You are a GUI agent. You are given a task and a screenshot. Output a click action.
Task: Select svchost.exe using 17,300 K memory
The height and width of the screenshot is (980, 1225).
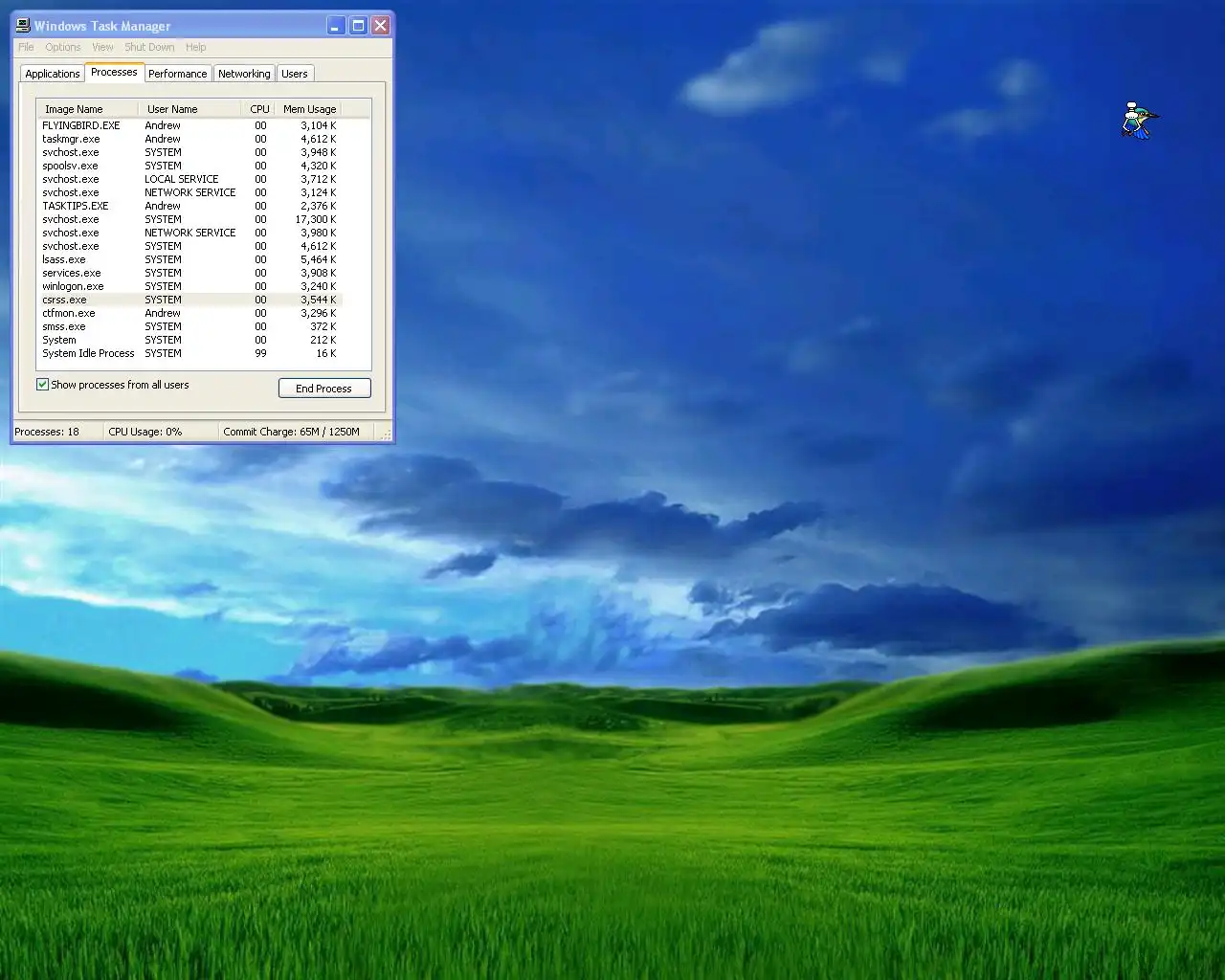click(x=189, y=219)
